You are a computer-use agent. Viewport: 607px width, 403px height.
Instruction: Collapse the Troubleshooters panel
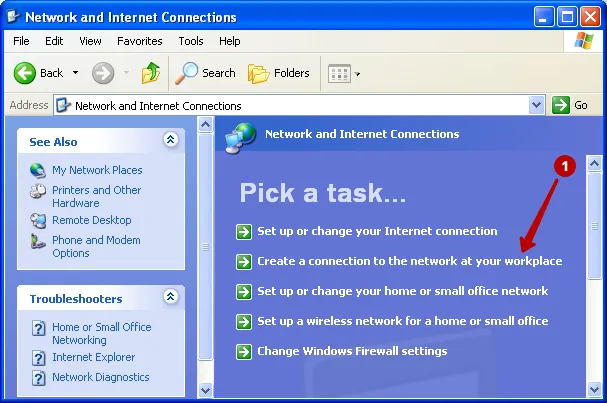pos(171,297)
